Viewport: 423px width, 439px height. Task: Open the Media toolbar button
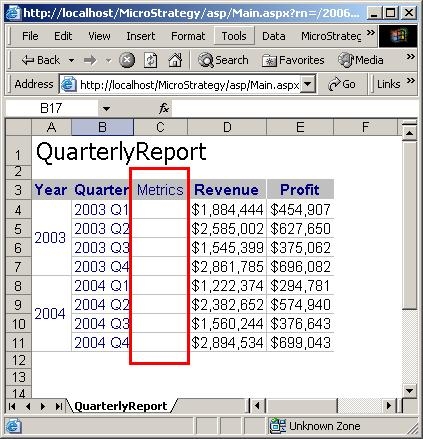pyautogui.click(x=360, y=60)
